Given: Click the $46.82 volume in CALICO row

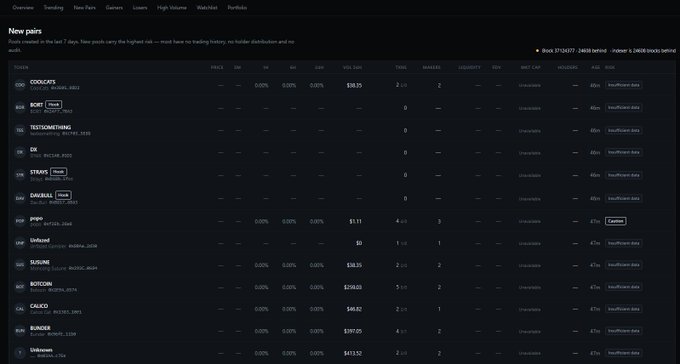Looking at the screenshot, I should [x=354, y=309].
